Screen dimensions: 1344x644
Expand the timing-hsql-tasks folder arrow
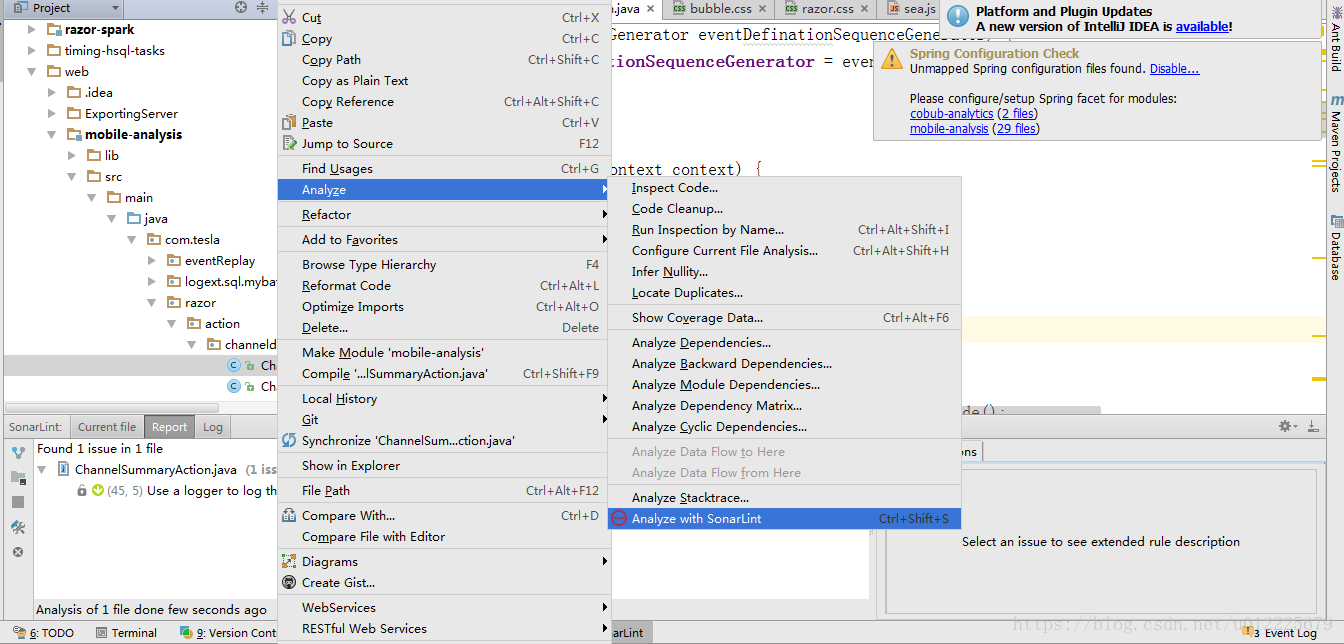point(32,50)
